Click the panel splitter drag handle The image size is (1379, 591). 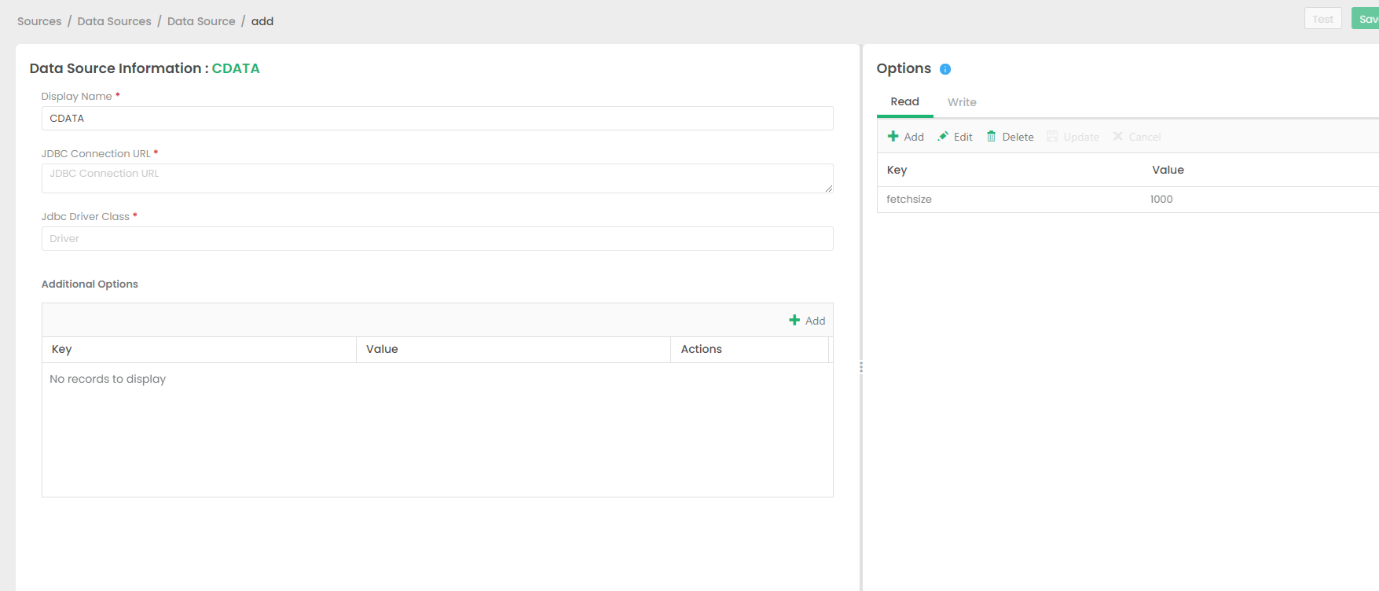(x=860, y=368)
